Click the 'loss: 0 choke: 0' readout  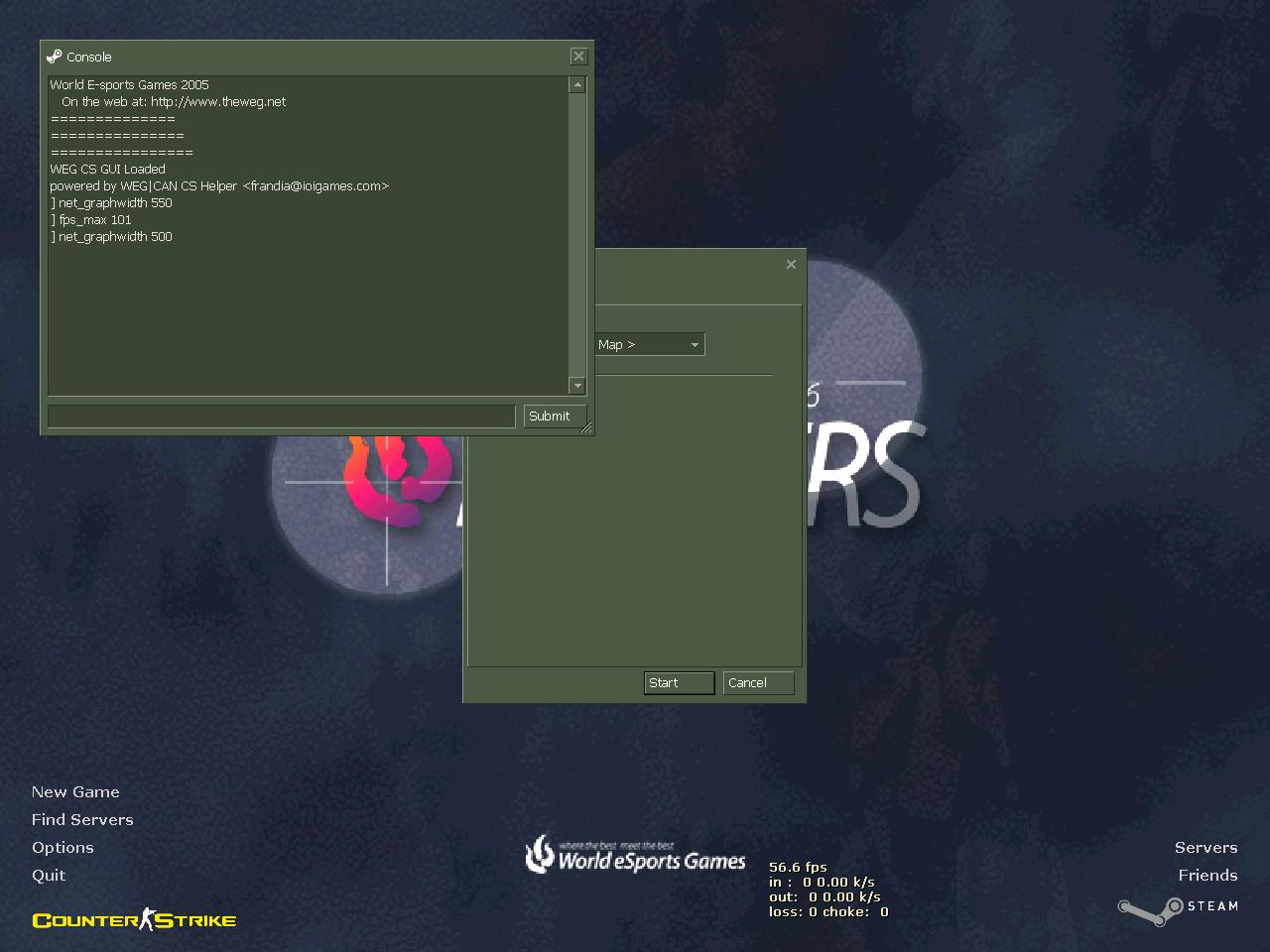828,911
